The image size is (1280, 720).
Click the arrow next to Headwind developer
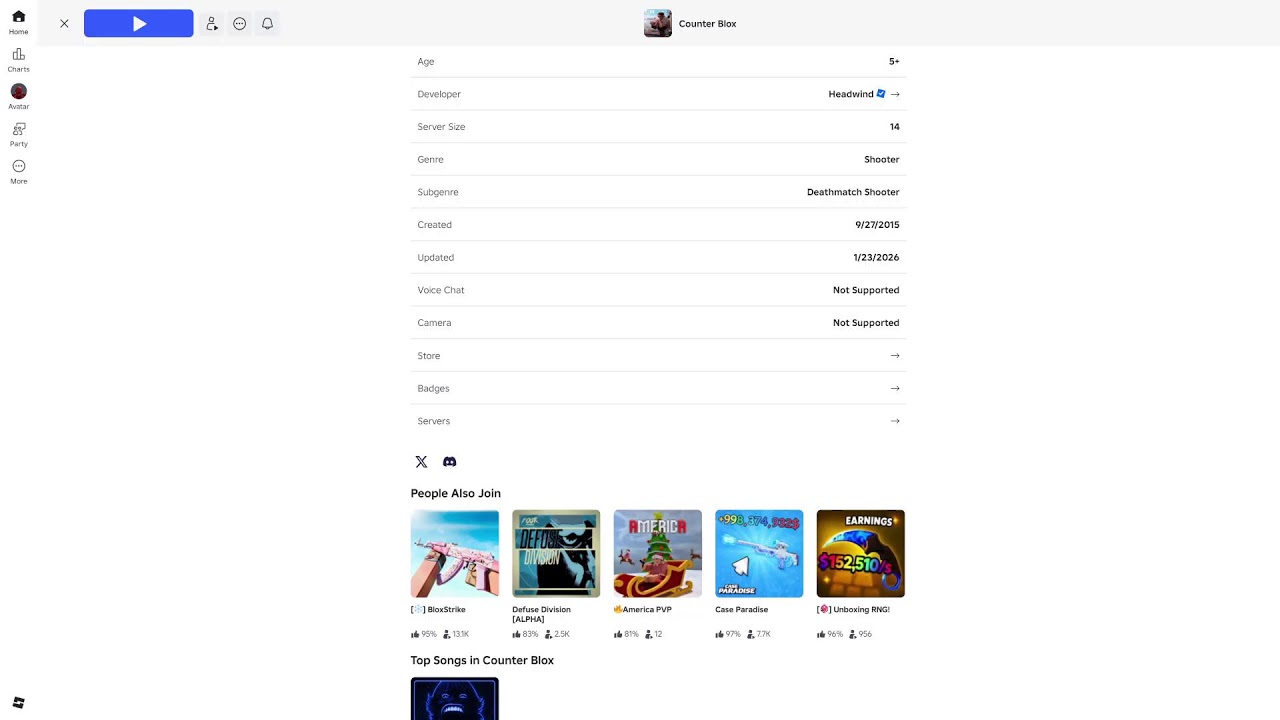pos(895,94)
